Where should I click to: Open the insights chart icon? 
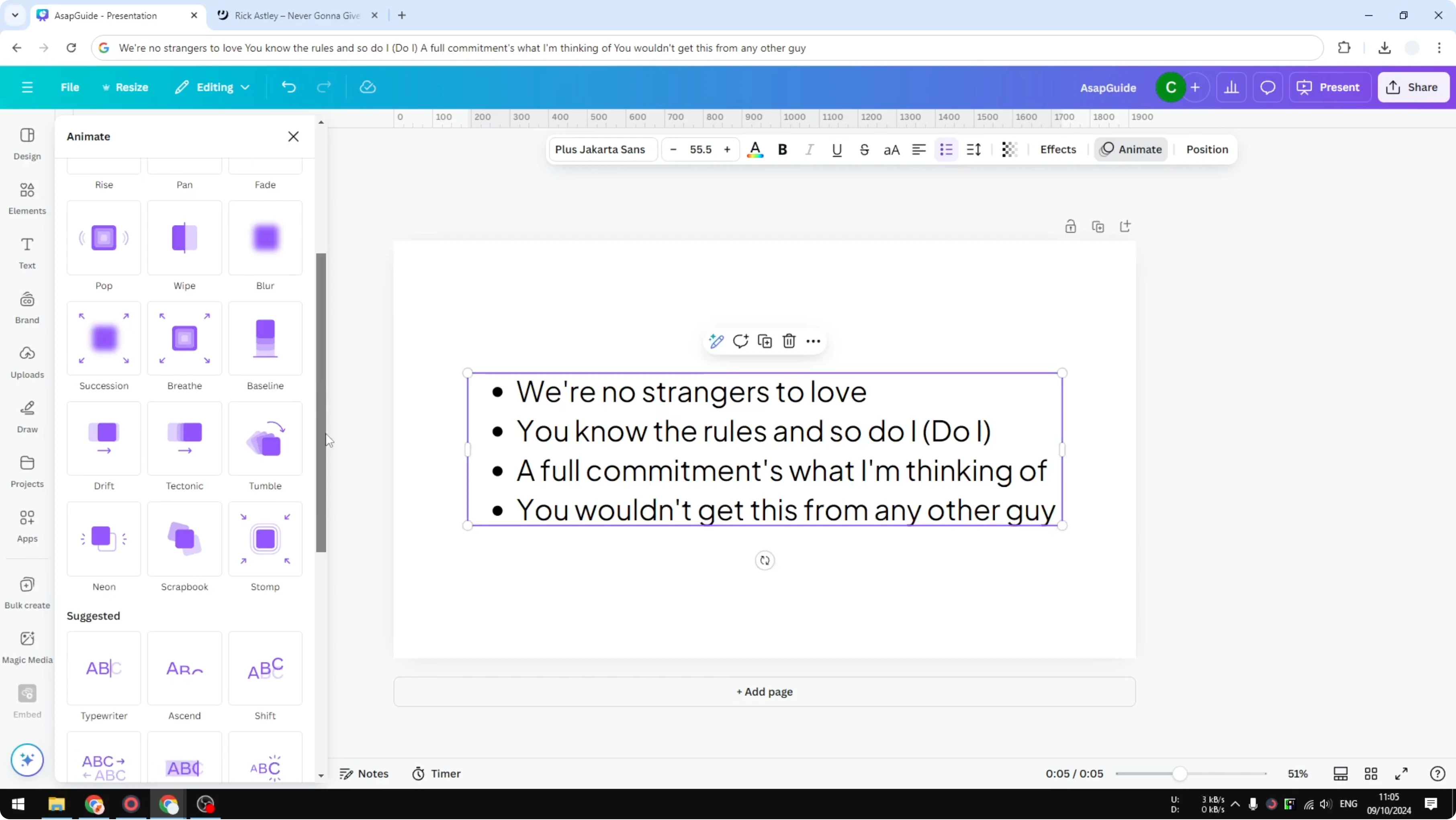[1231, 88]
